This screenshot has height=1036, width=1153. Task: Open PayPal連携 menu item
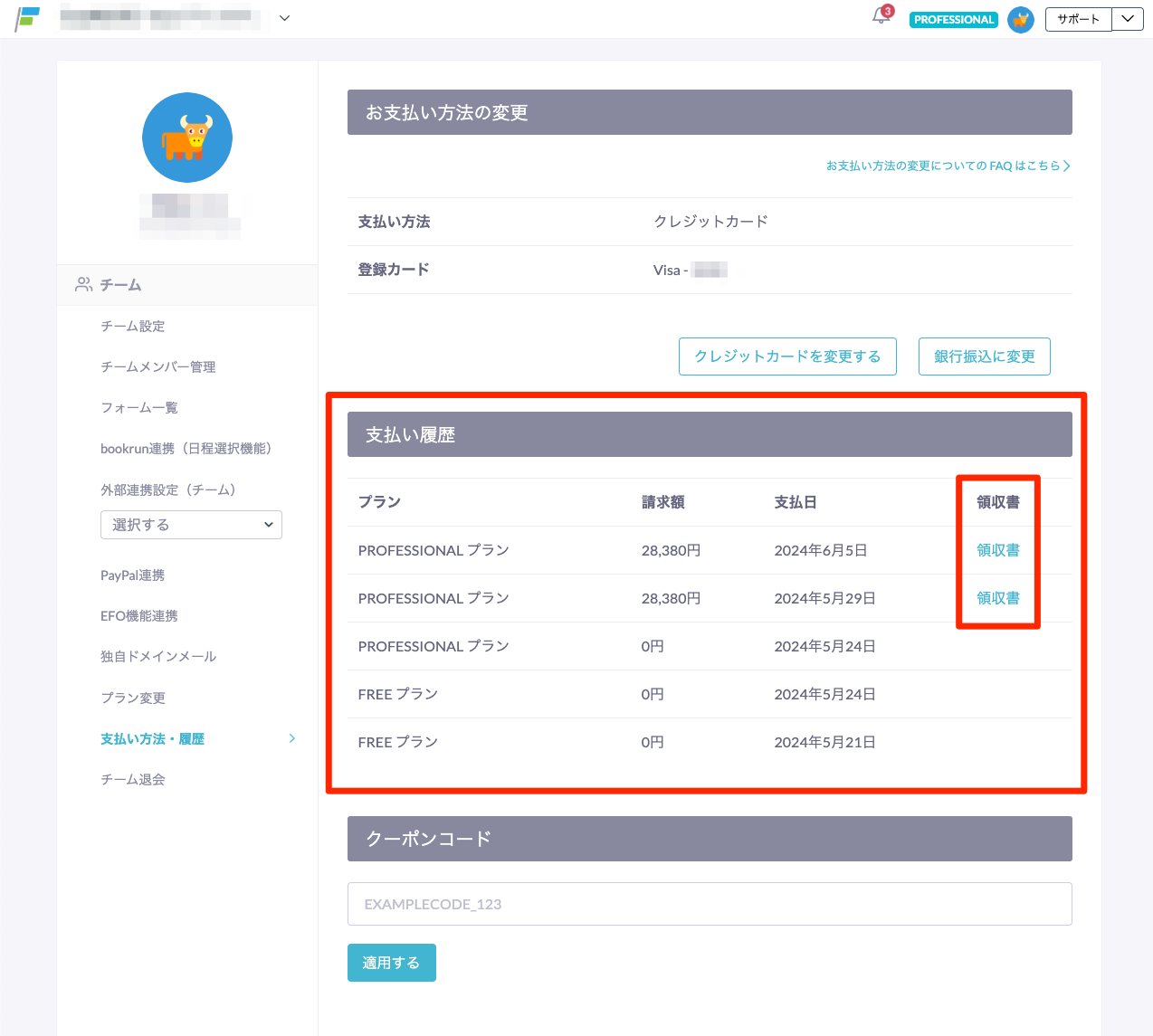click(x=133, y=575)
